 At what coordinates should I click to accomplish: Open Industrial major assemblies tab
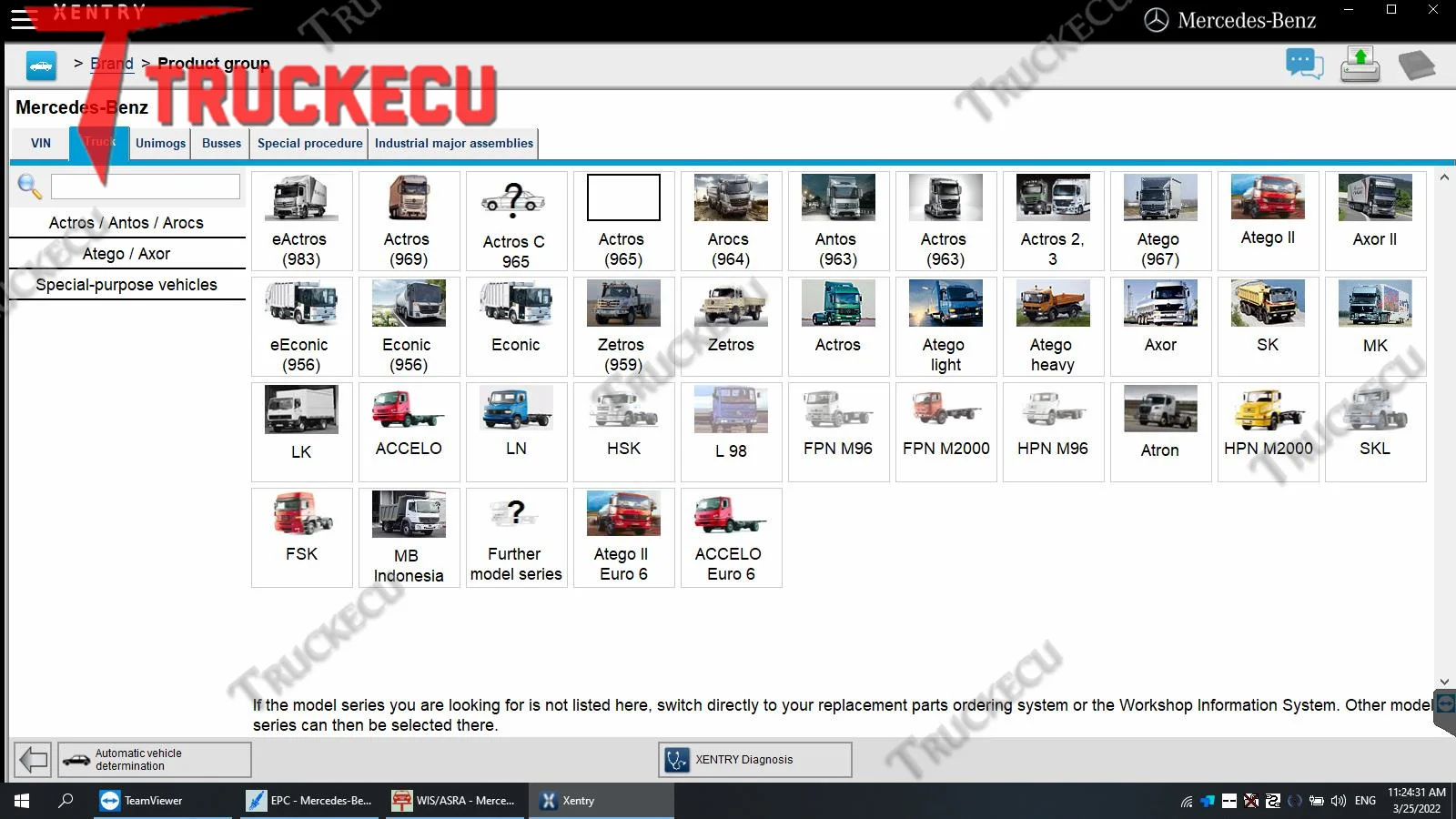(x=453, y=143)
